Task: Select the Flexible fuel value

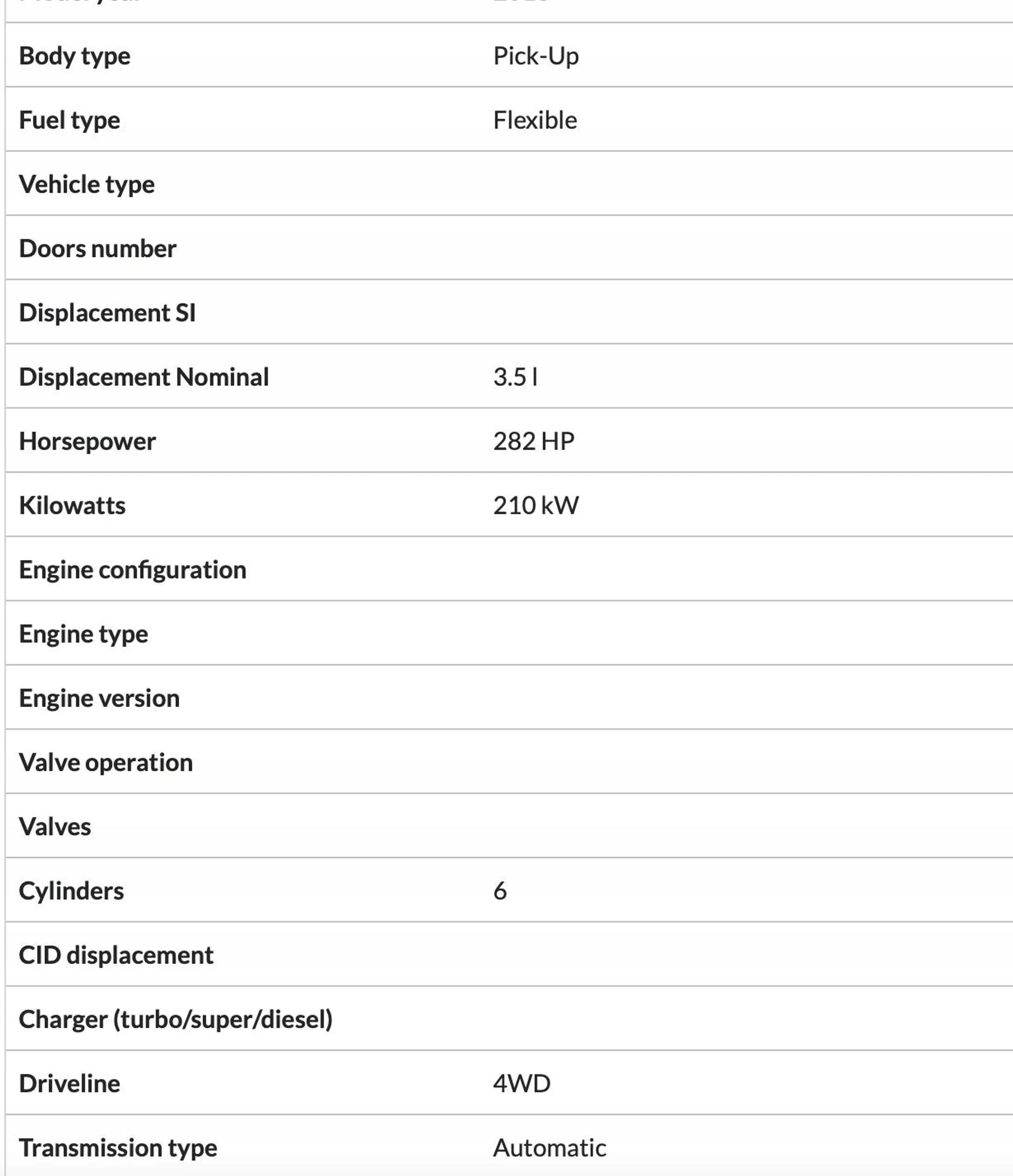Action: (535, 120)
